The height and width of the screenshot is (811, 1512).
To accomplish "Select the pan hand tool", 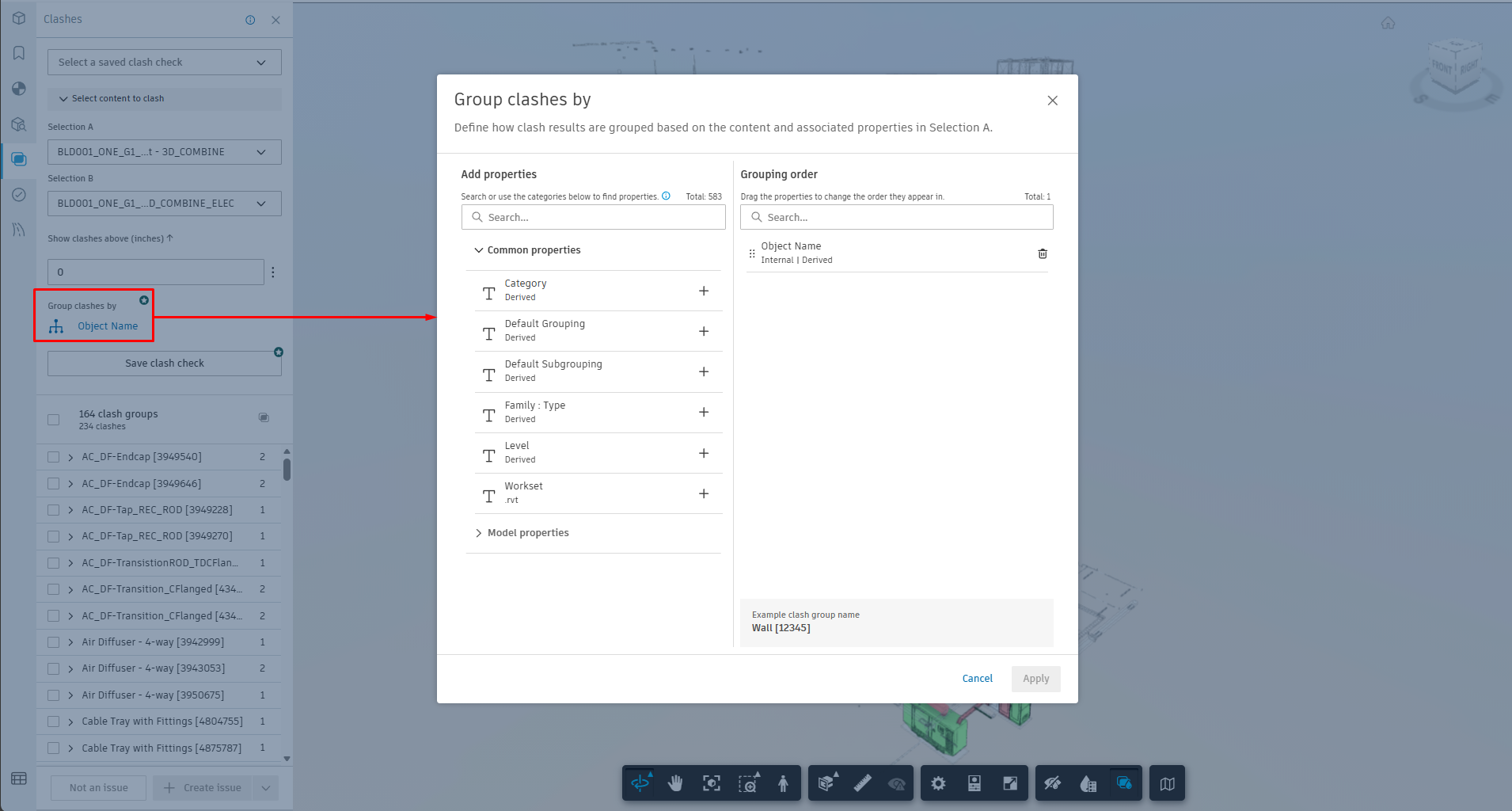I will coord(675,783).
